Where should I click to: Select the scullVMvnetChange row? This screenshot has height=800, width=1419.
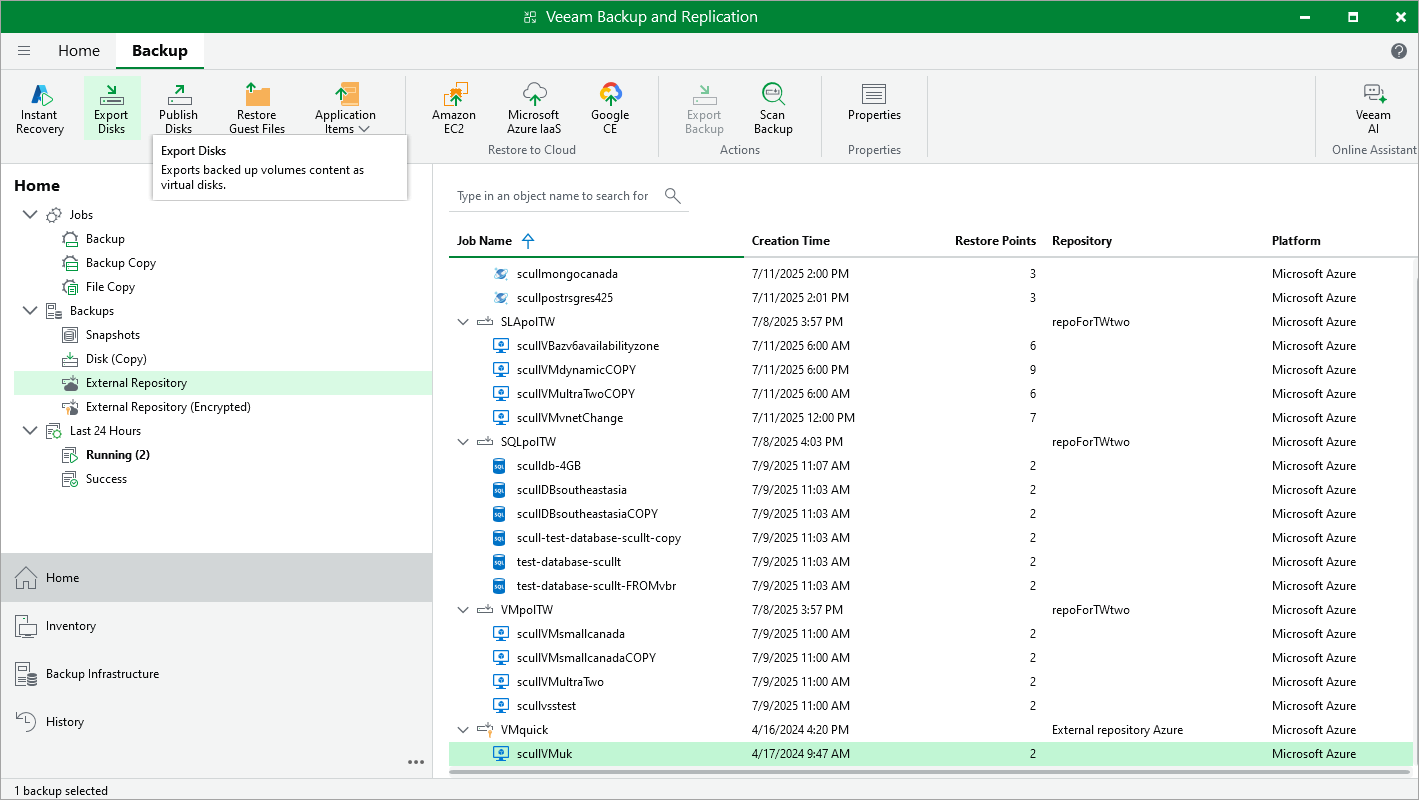tap(931, 418)
